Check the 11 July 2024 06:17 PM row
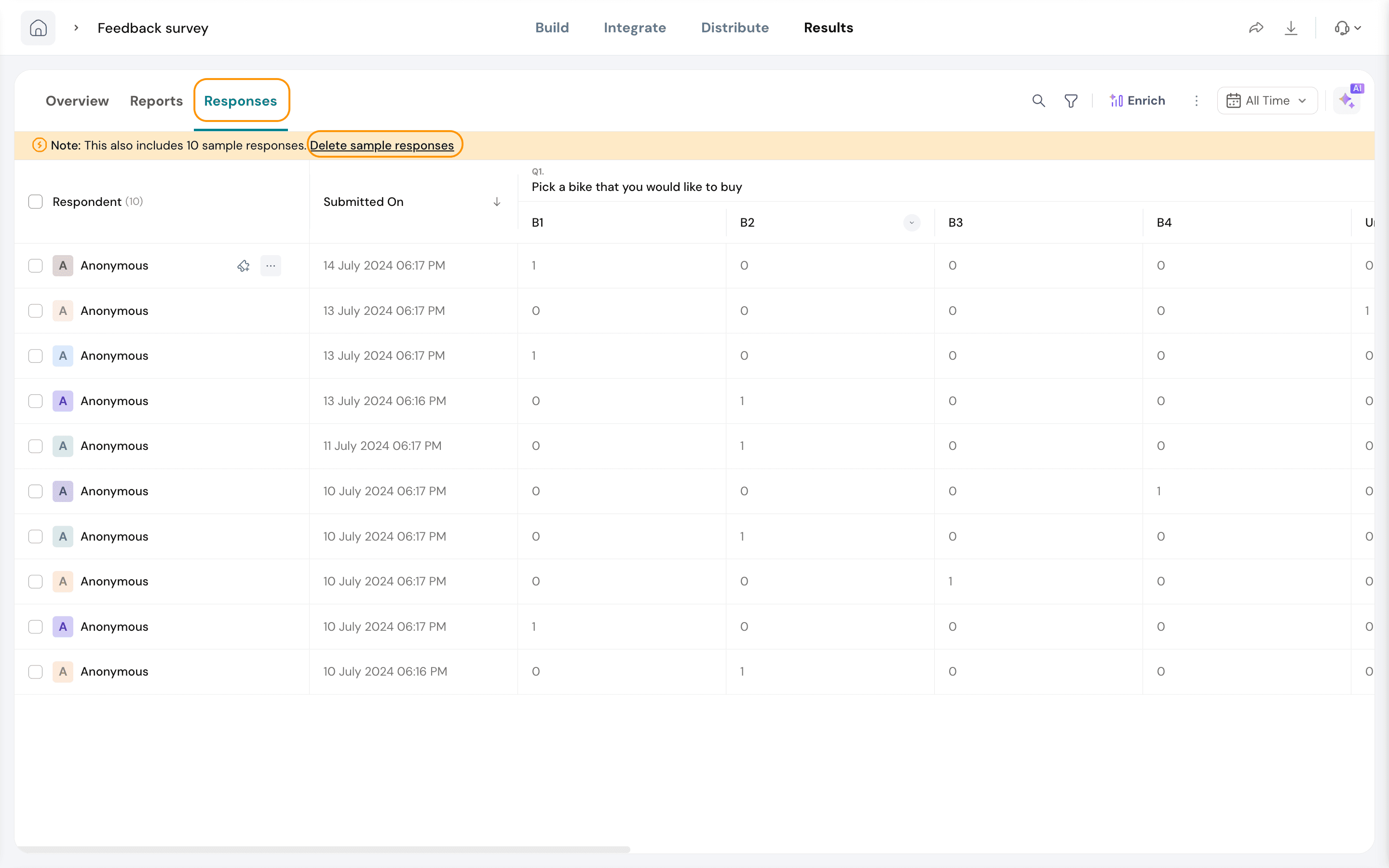 point(36,446)
